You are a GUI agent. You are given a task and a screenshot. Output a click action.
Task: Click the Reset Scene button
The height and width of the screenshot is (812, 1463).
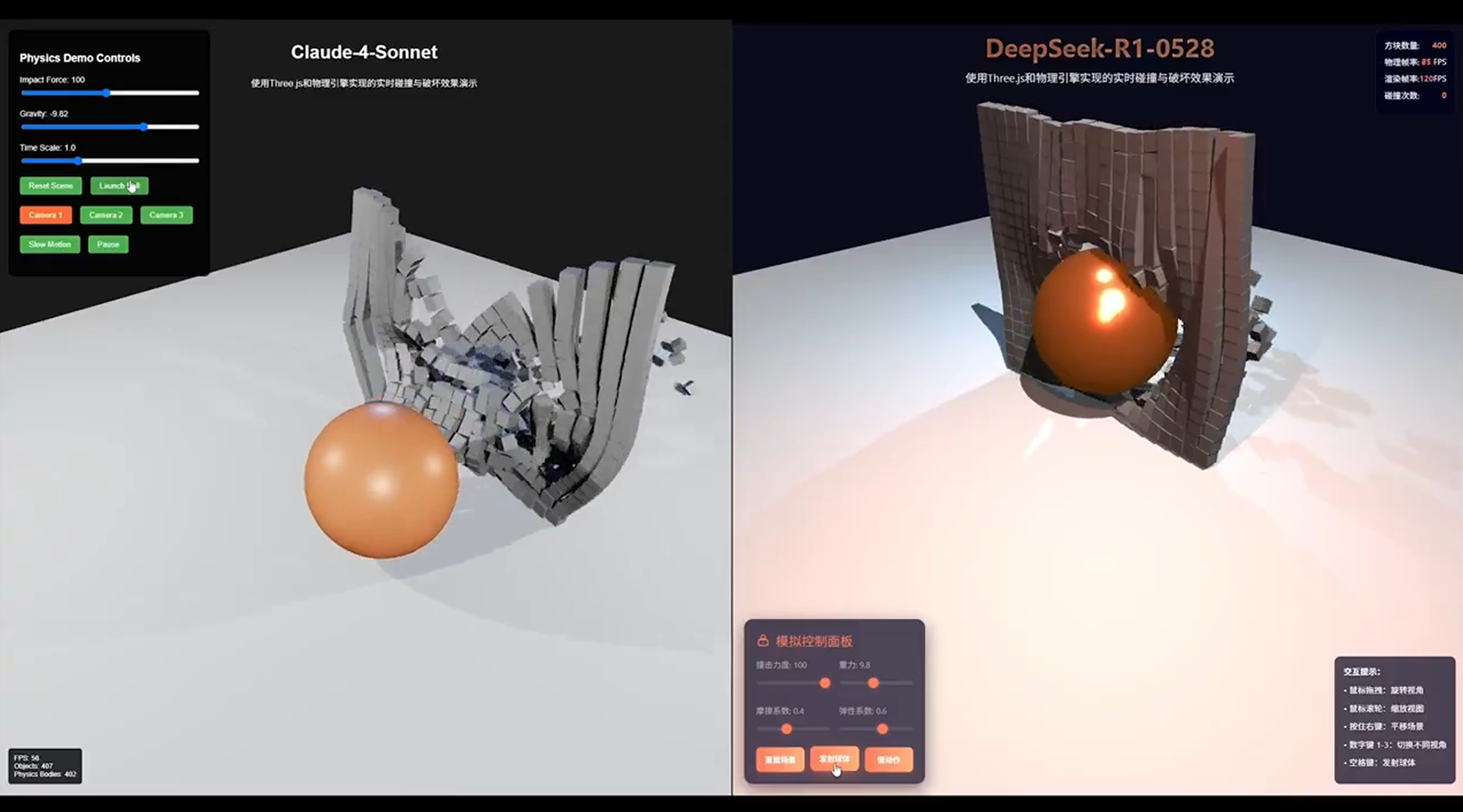coord(50,186)
